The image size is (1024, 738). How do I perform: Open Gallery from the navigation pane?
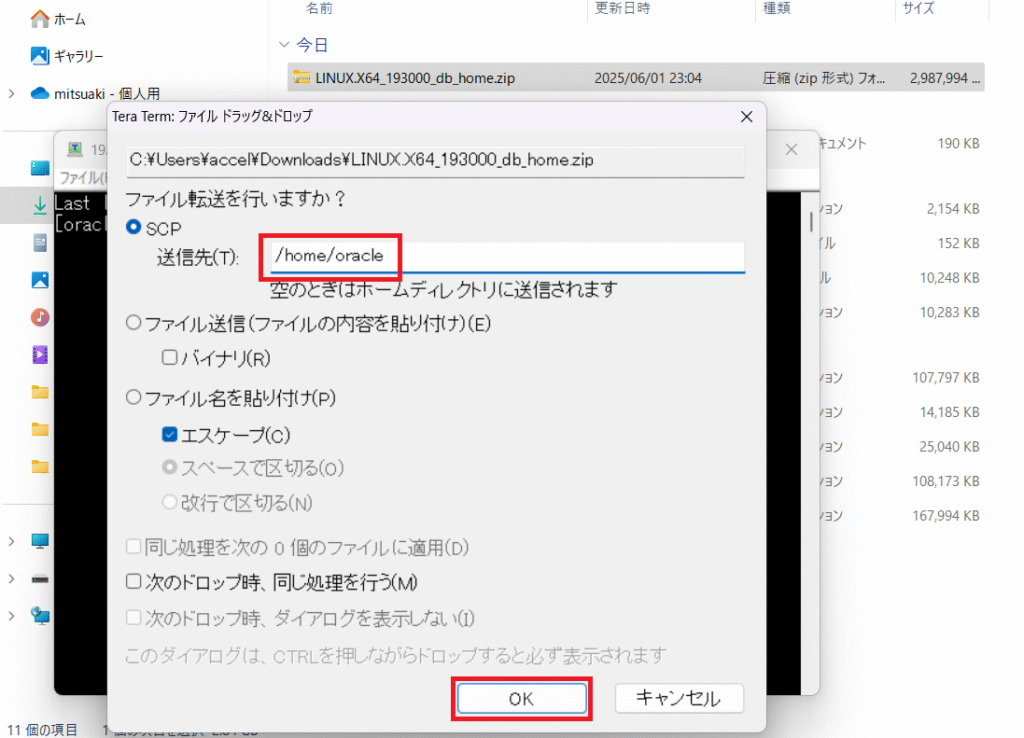[x=40, y=56]
